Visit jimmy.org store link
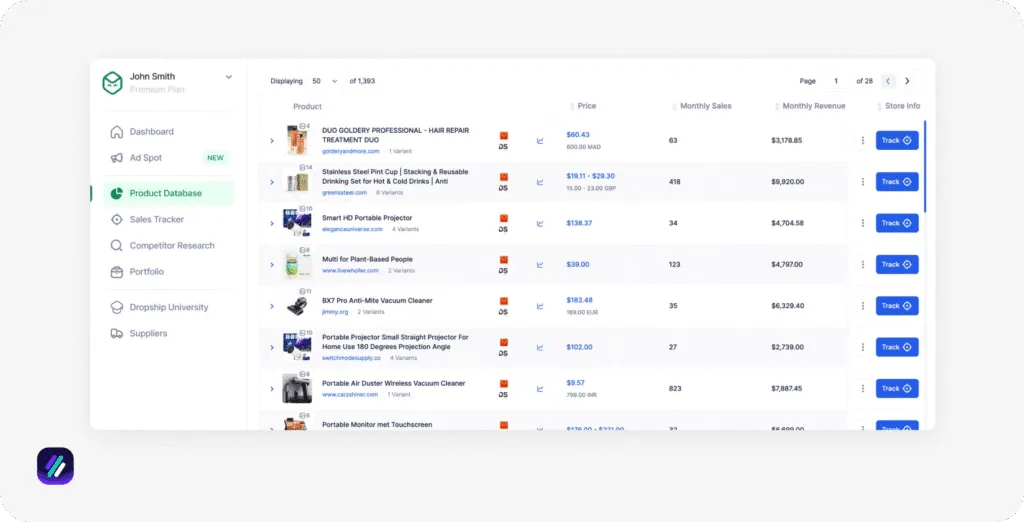The width and height of the screenshot is (1024, 522). (335, 312)
